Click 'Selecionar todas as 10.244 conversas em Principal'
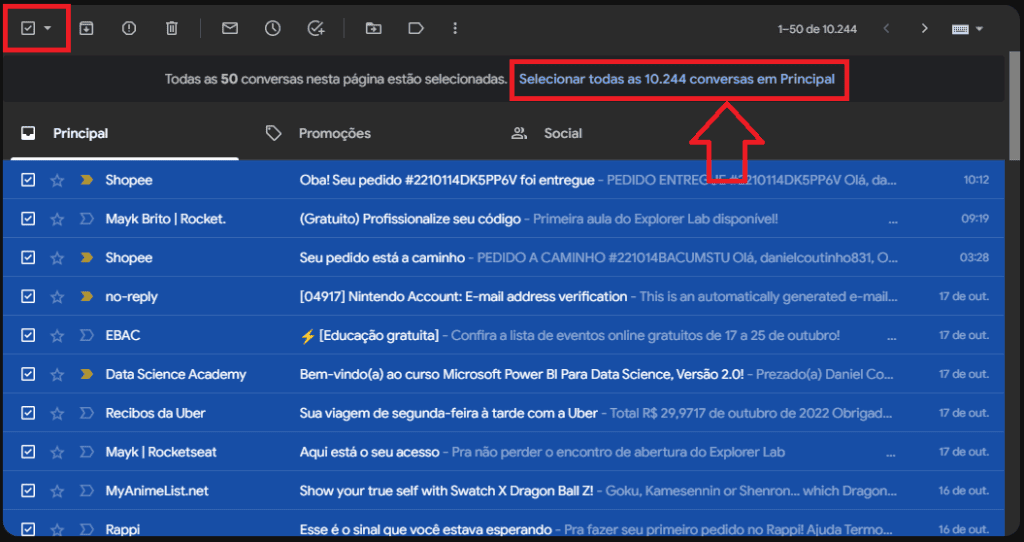The height and width of the screenshot is (542, 1024). coord(677,80)
